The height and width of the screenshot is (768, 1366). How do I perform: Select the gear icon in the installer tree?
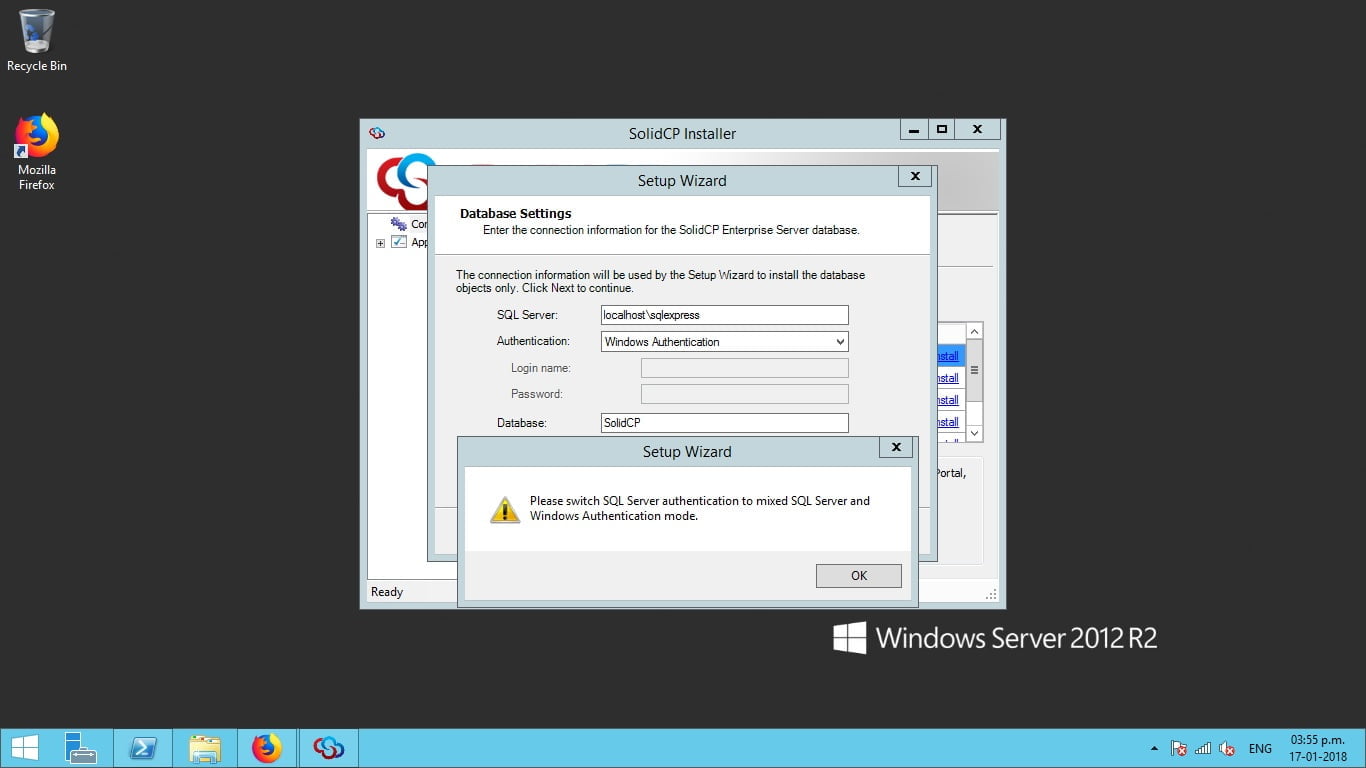coord(399,224)
